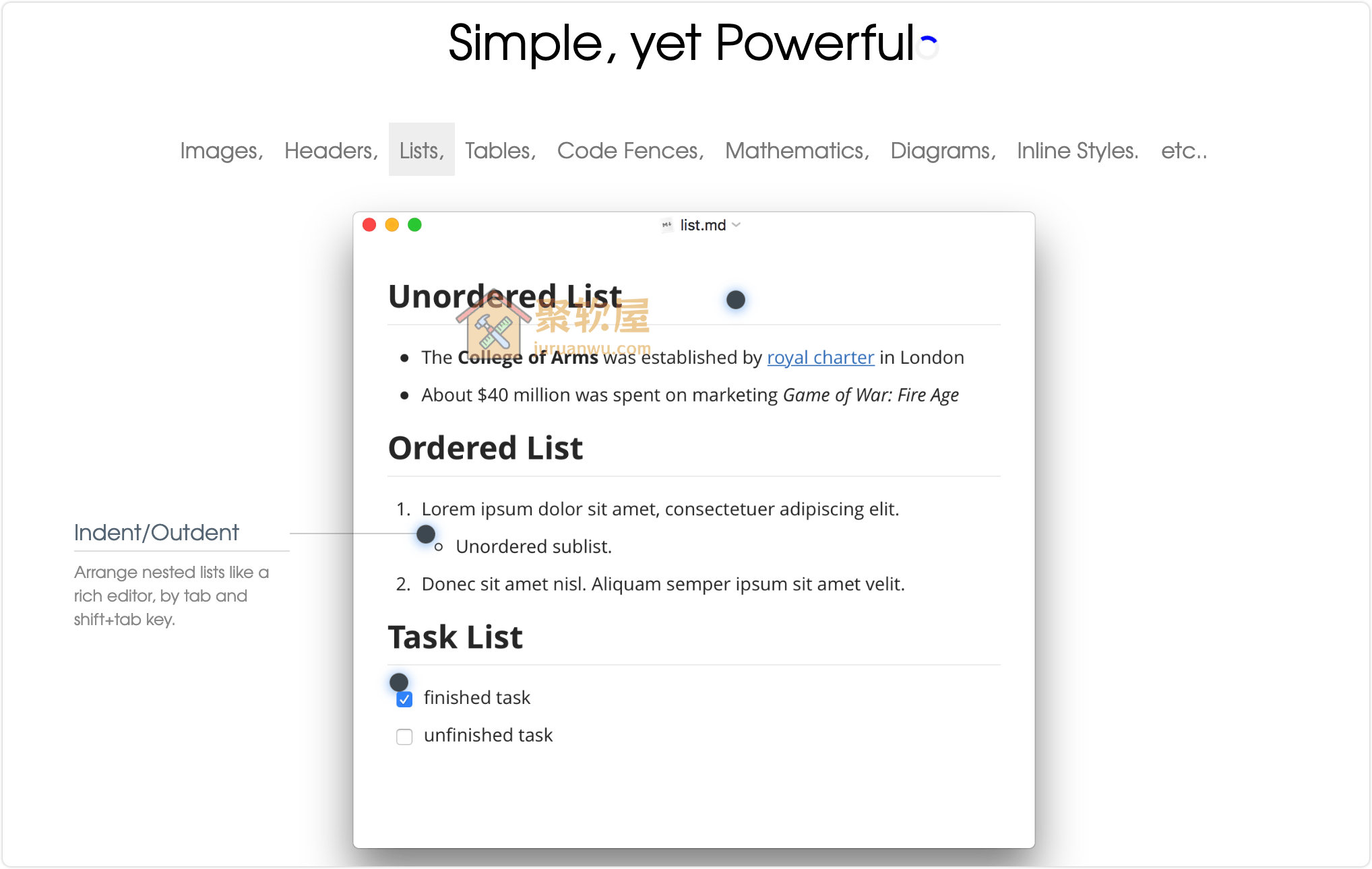Open the royal charter hyperlink
This screenshot has width=1372, height=869.
(x=820, y=357)
